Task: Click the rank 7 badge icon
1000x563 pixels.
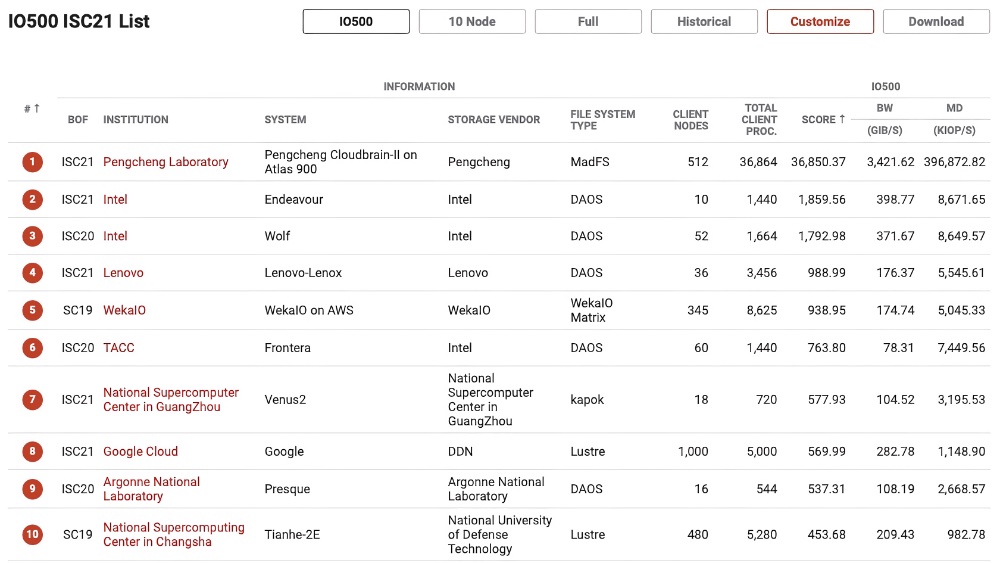Action: click(33, 400)
